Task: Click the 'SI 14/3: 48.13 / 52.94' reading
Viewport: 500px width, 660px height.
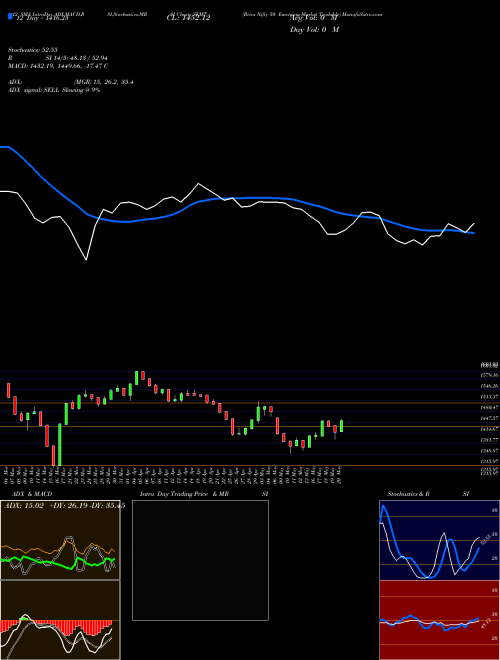Action: tap(77, 58)
